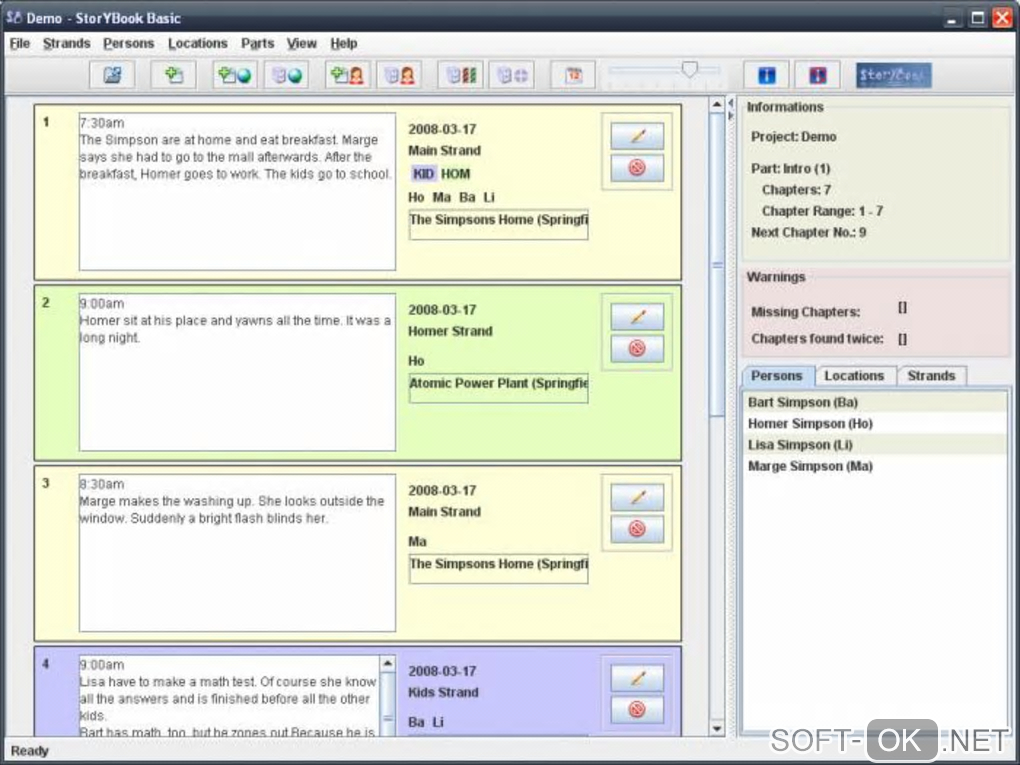Click scroll down arrow of chapter list
This screenshot has height=765, width=1020.
[717, 729]
